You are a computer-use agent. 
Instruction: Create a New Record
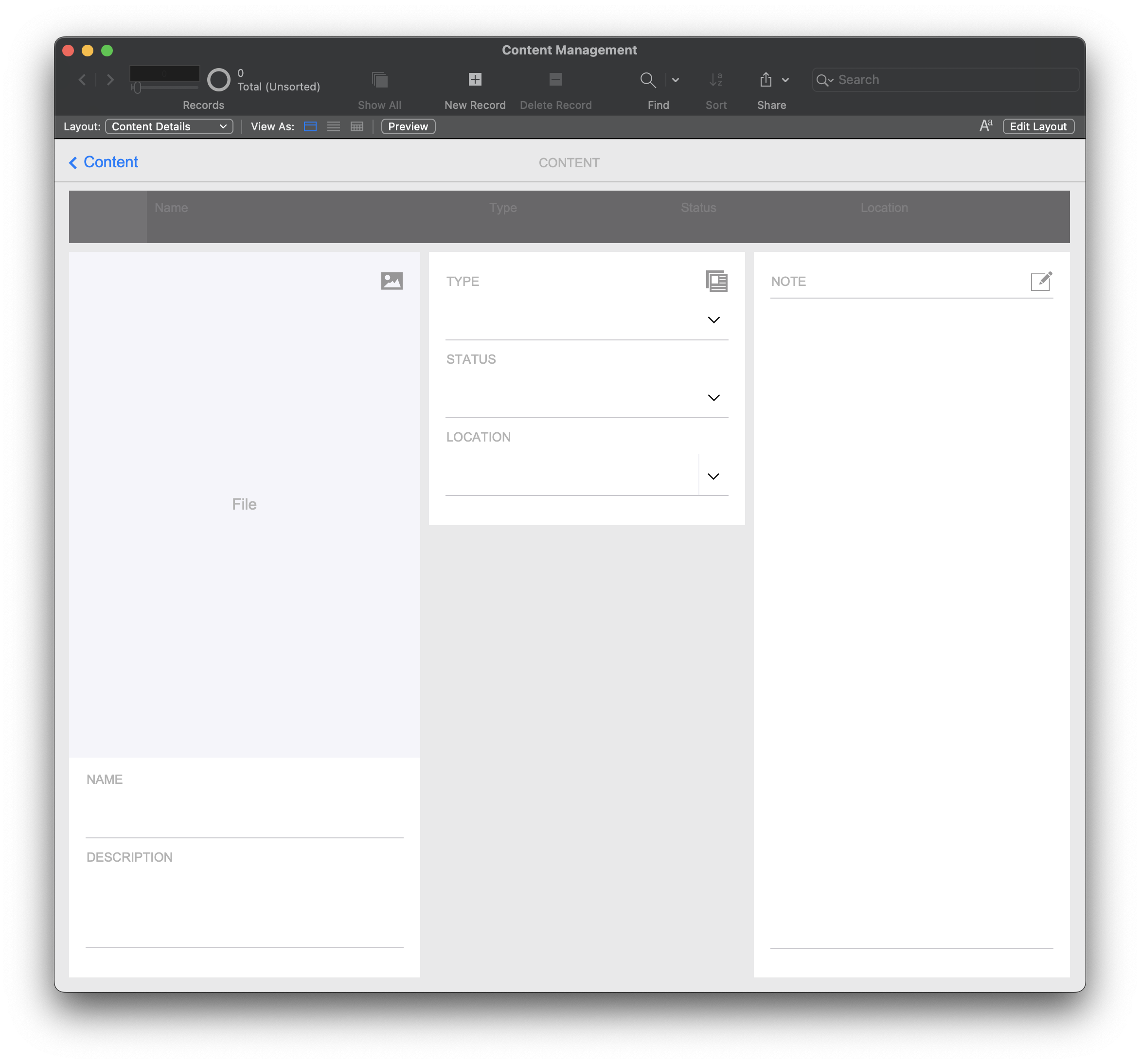click(x=474, y=80)
